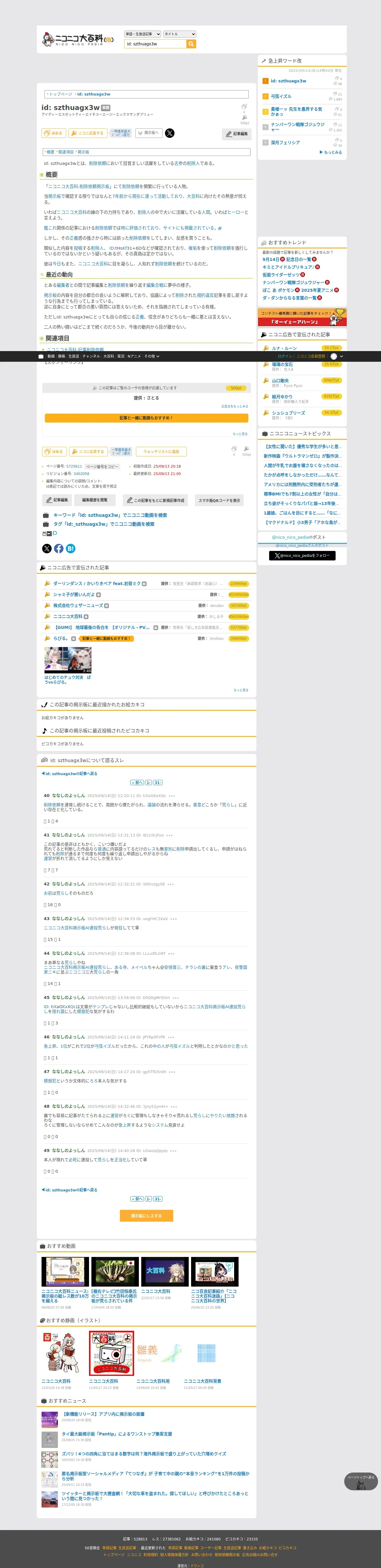Click the 31- pager button above comments

click(157, 782)
